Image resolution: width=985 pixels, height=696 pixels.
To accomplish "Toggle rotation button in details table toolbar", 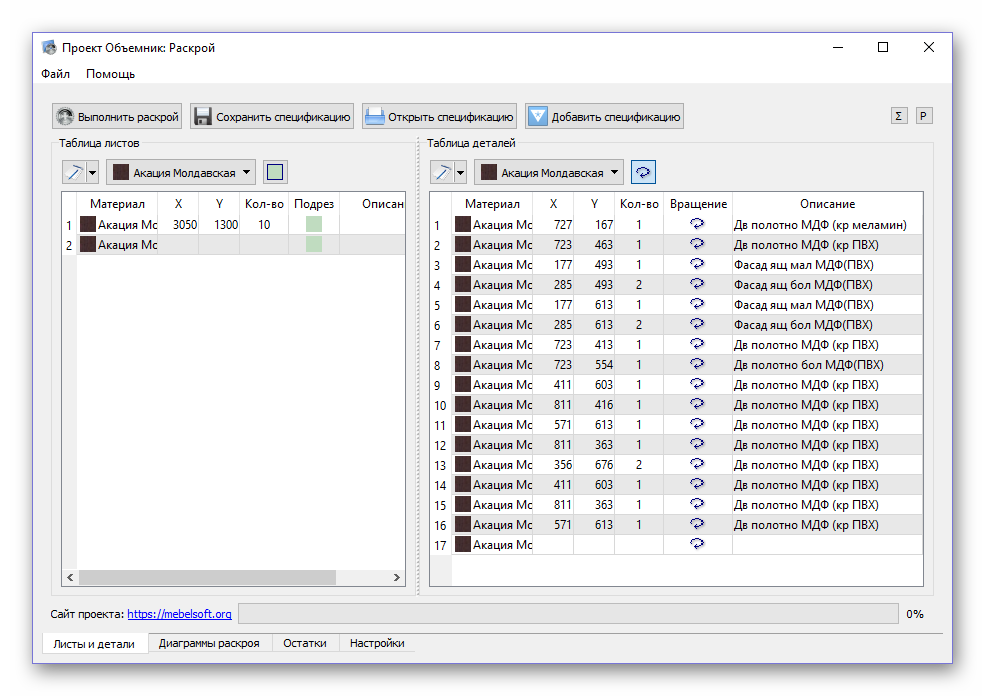I will click(x=643, y=172).
